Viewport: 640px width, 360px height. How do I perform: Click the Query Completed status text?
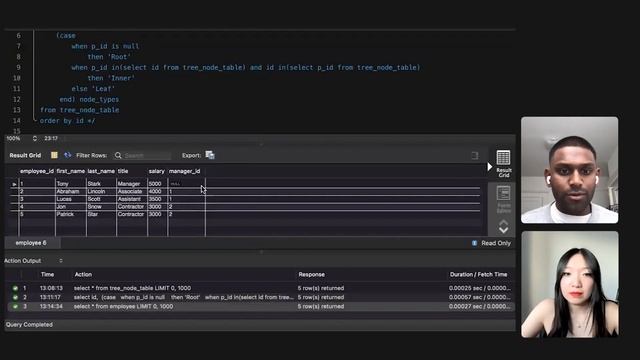coord(29,324)
